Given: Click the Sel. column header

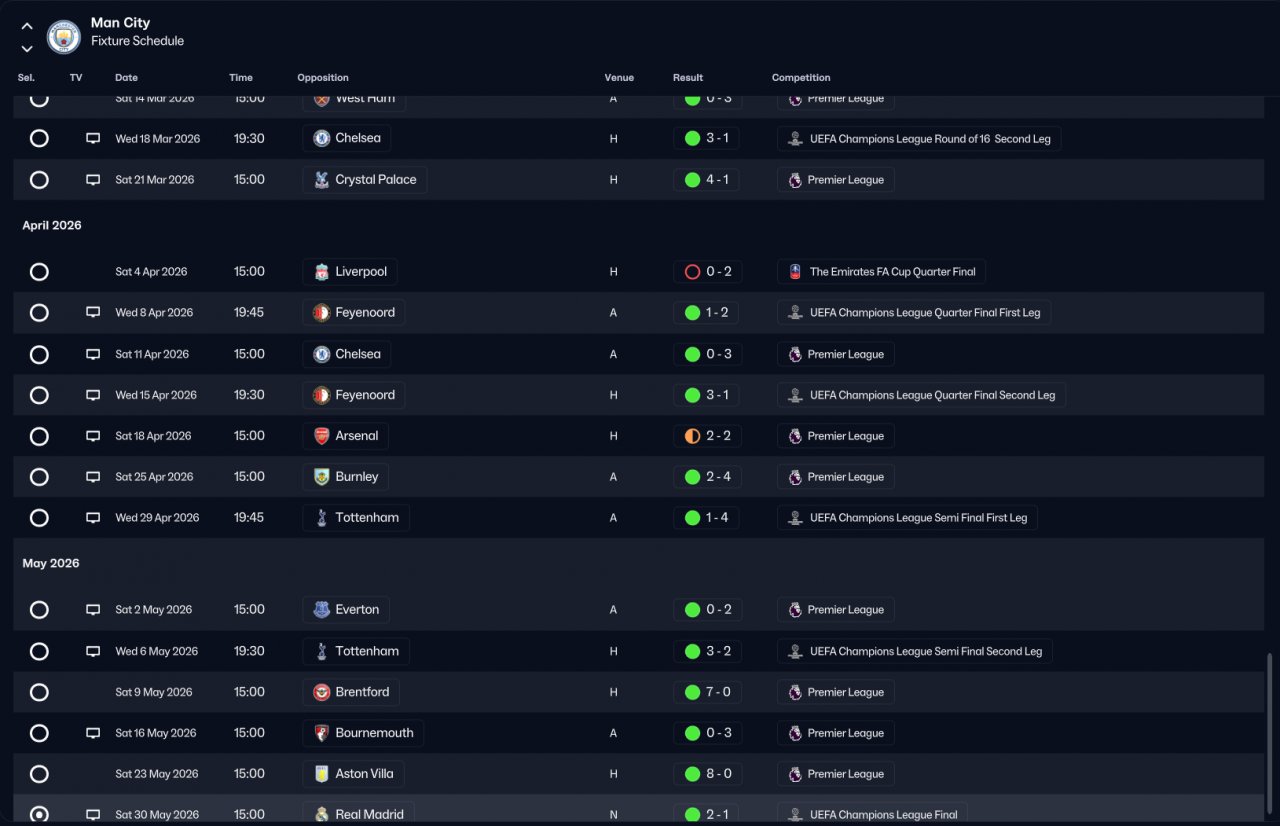Looking at the screenshot, I should [26, 78].
